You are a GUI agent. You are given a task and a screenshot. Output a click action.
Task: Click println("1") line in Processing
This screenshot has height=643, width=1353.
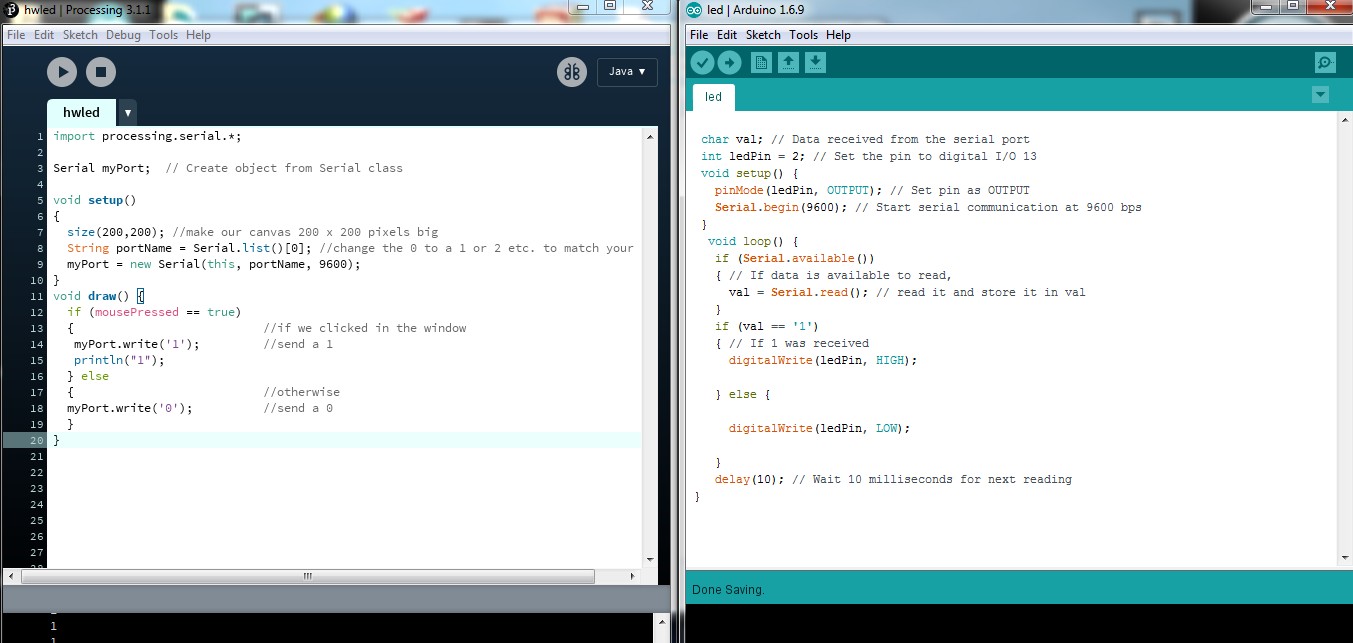pos(119,360)
